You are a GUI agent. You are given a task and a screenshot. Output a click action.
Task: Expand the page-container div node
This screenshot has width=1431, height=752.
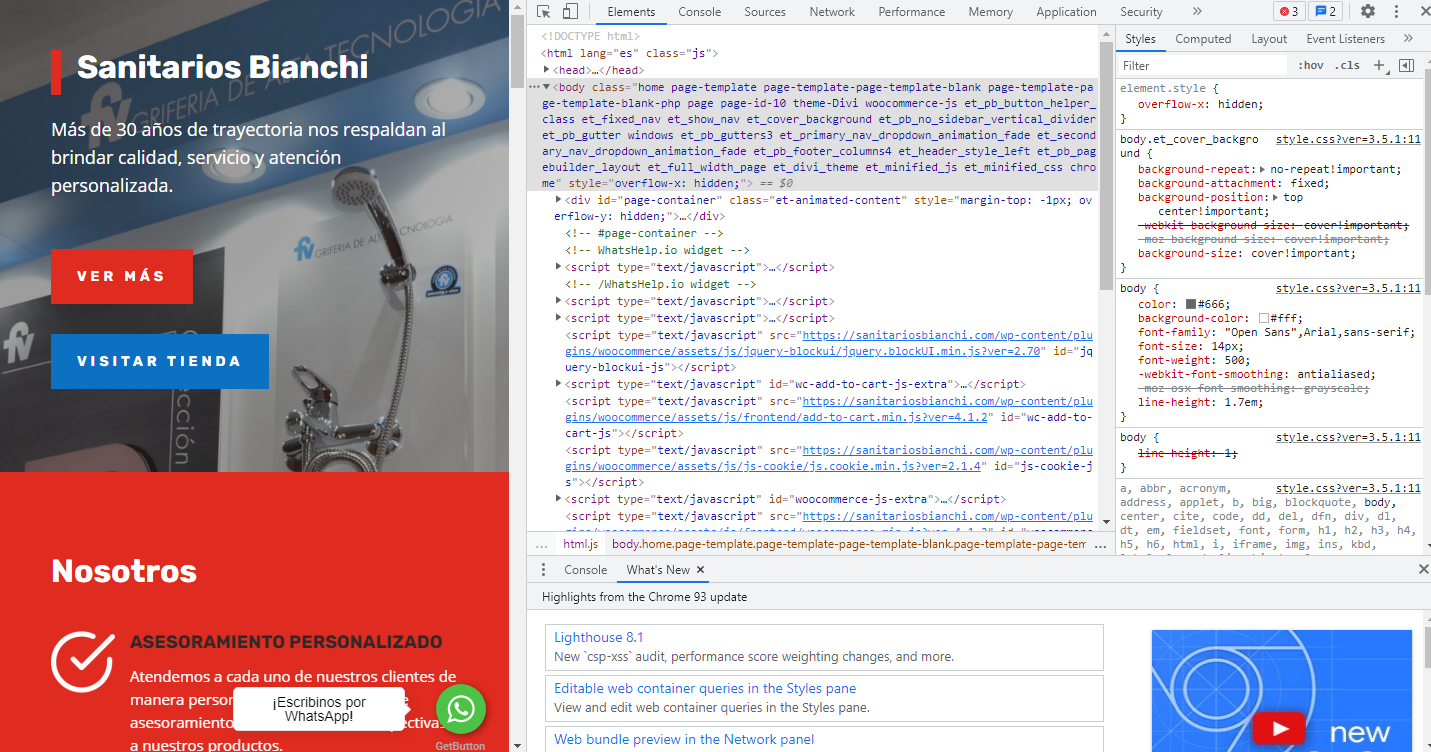coord(558,200)
